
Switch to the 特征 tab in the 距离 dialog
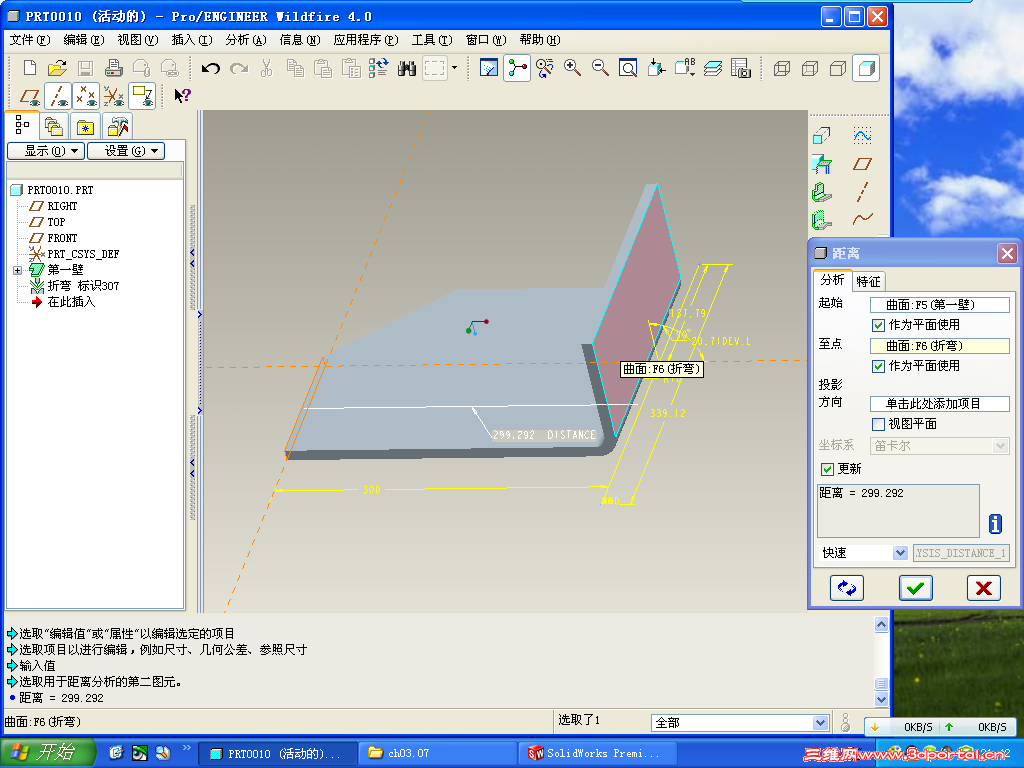[869, 281]
